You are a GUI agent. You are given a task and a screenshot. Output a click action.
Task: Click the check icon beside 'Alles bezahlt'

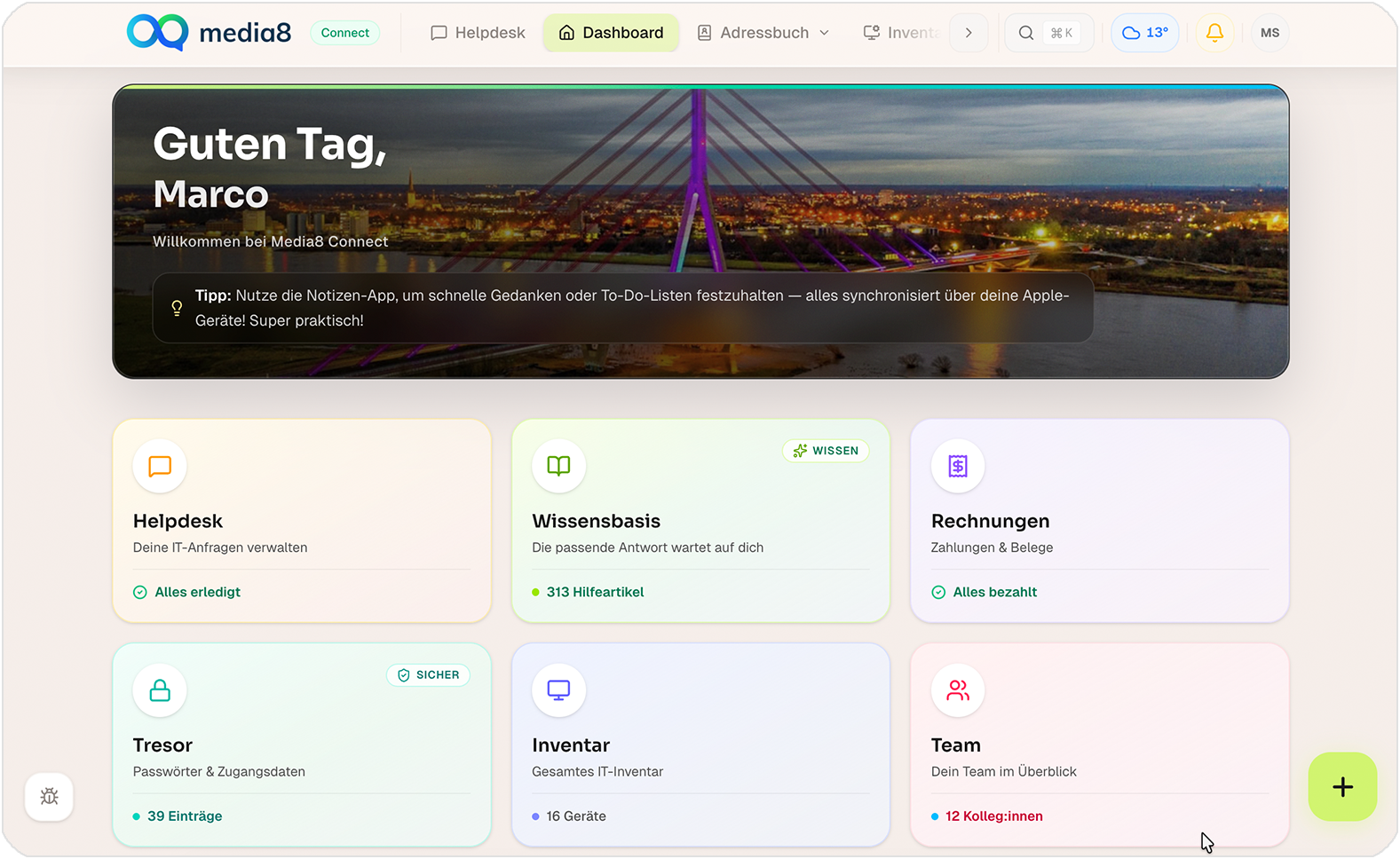coord(938,592)
